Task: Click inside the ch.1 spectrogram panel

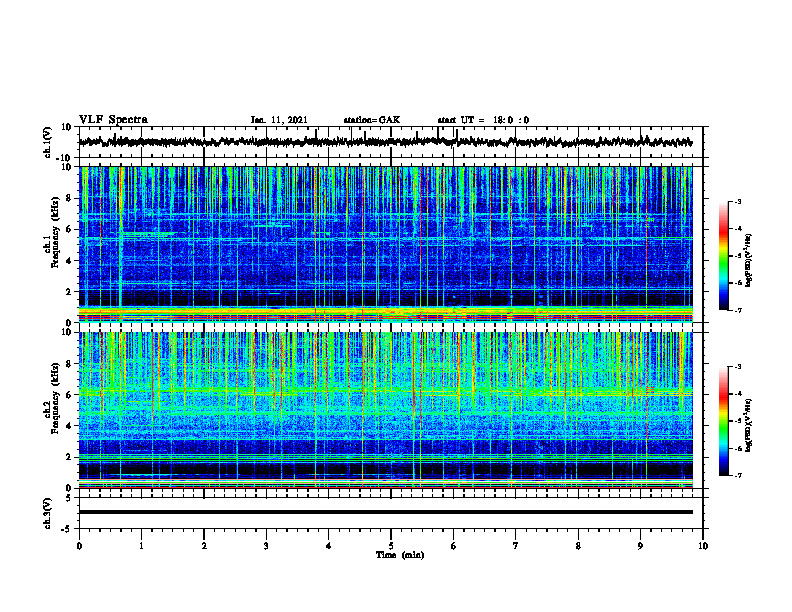Action: pos(385,244)
